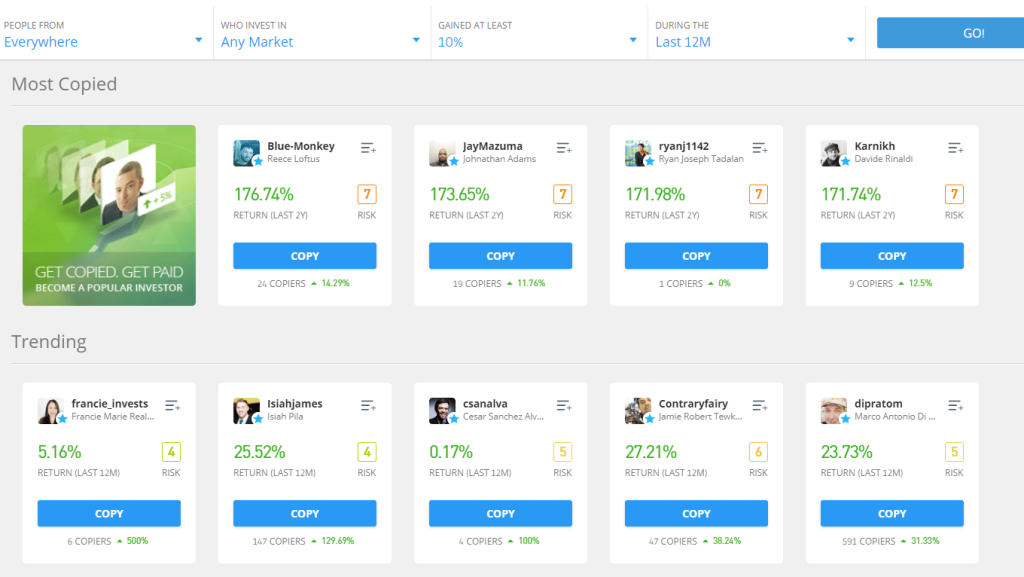Viewport: 1024px width, 577px height.
Task: Open JayMazuma's profile name link
Action: coord(492,146)
